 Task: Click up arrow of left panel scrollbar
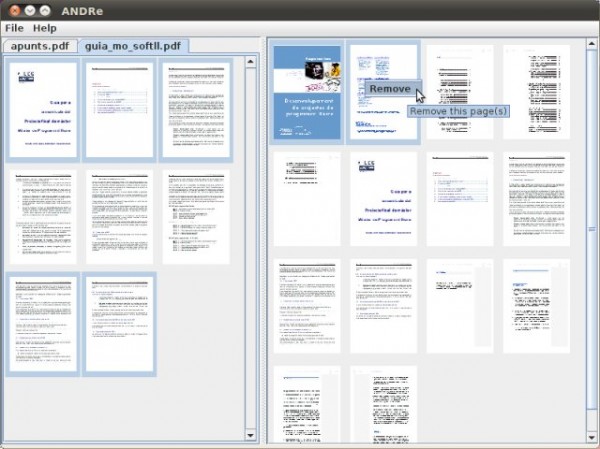251,62
